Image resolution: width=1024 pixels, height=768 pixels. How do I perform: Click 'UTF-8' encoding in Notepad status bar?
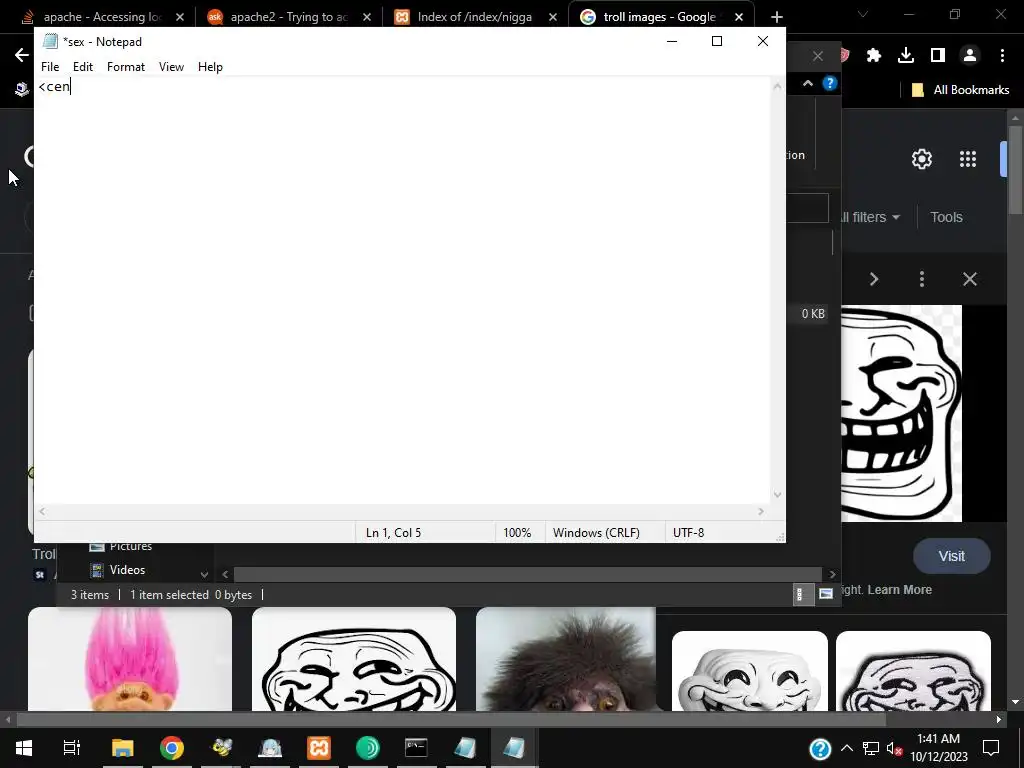pos(688,533)
